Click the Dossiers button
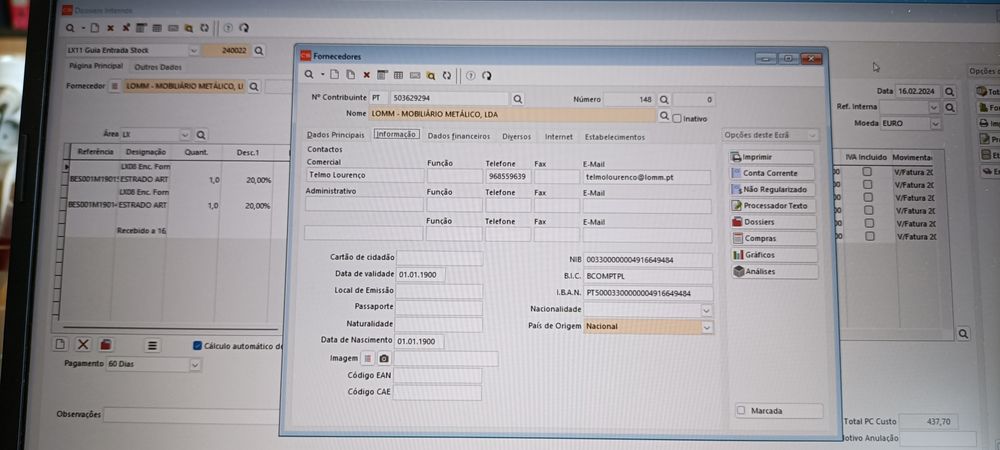 (773, 222)
